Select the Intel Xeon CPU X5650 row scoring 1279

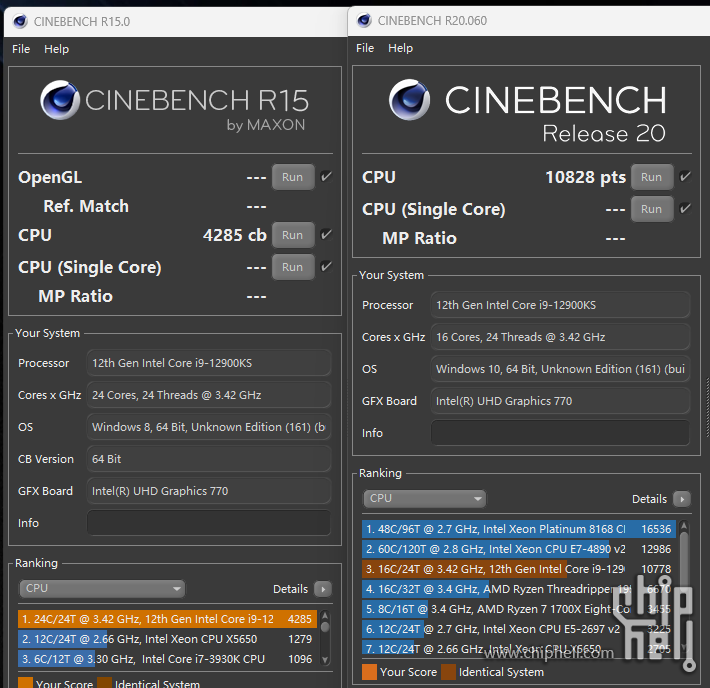168,639
